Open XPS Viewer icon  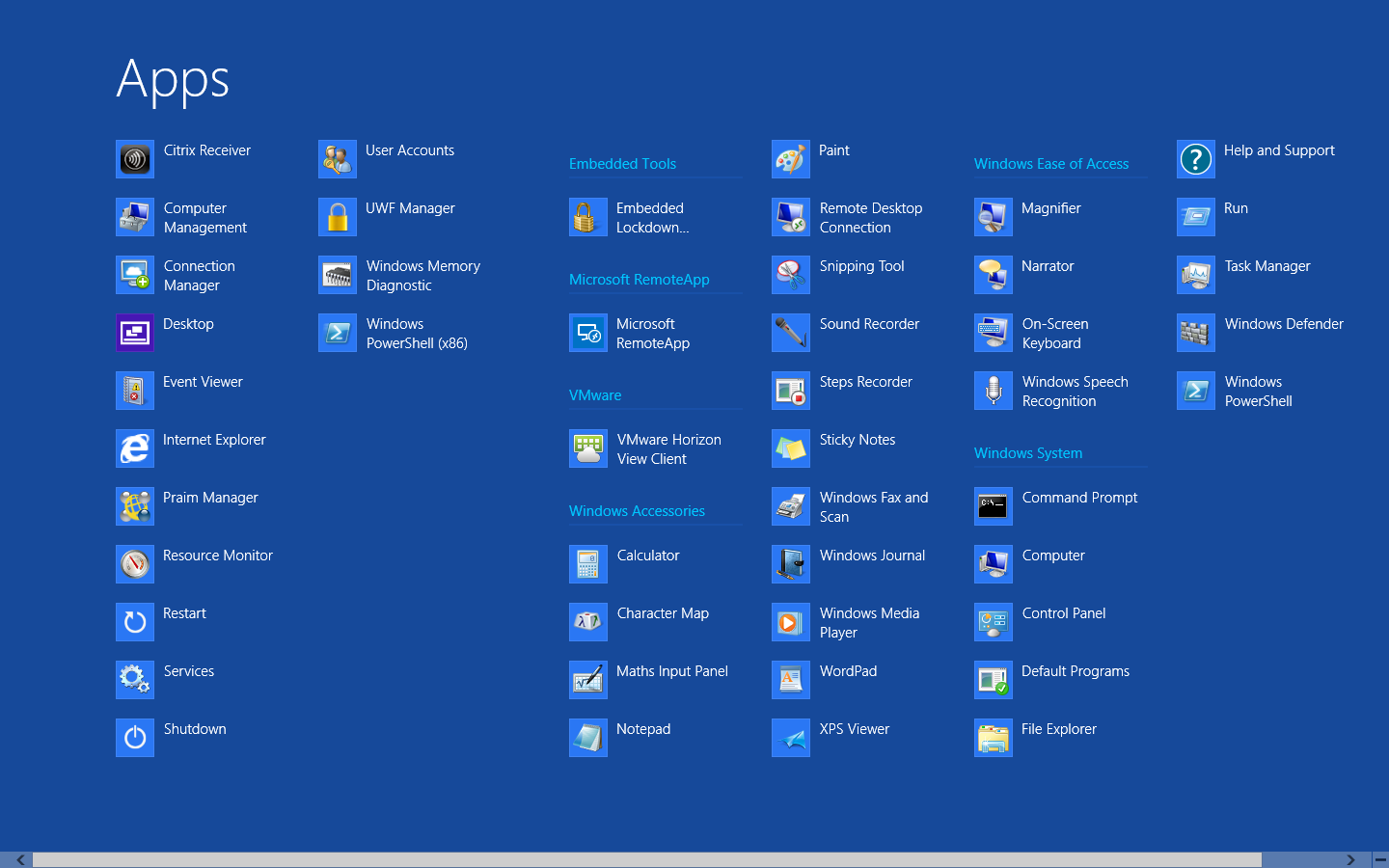pyautogui.click(x=791, y=738)
